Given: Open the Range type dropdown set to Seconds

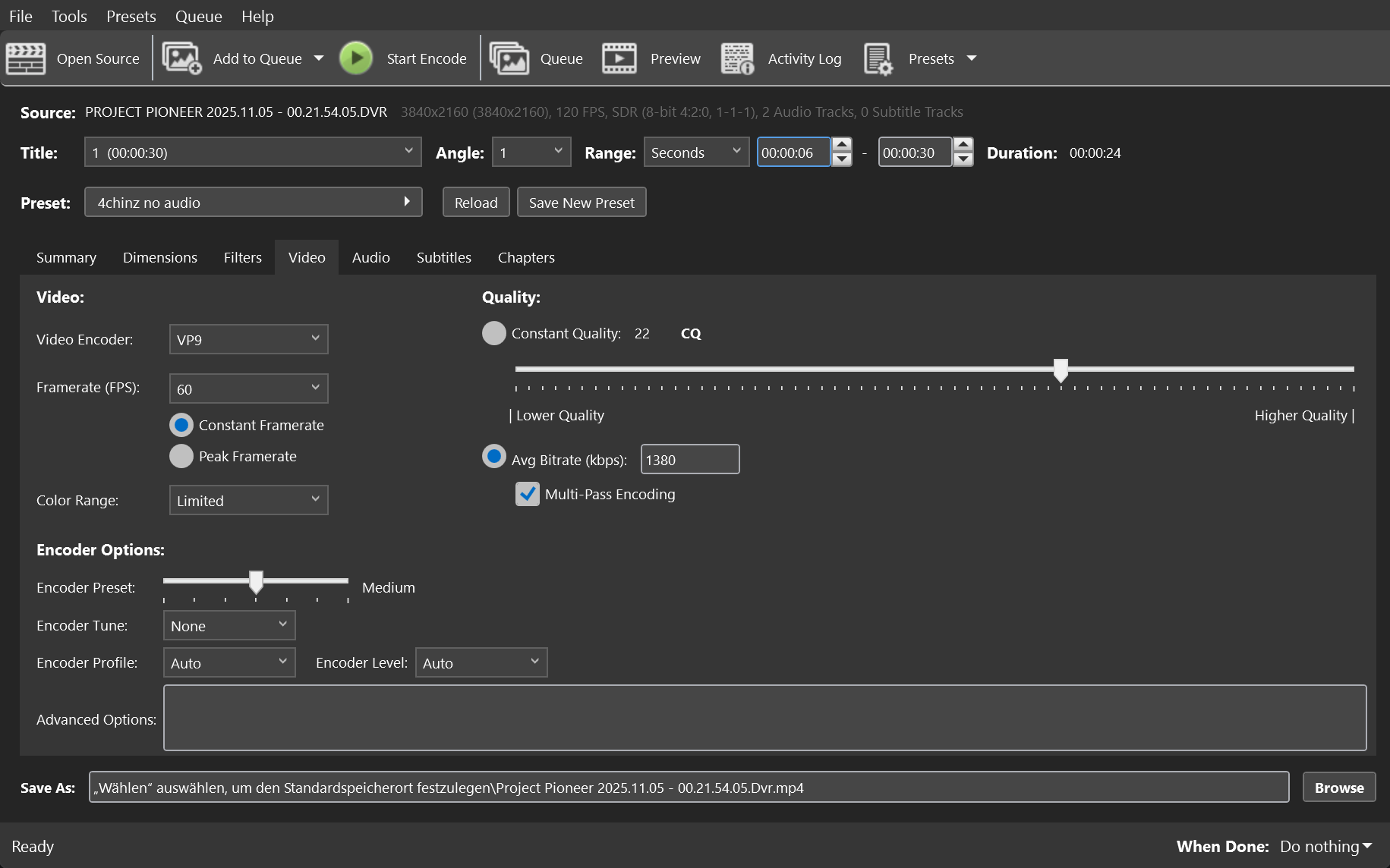Looking at the screenshot, I should (696, 152).
